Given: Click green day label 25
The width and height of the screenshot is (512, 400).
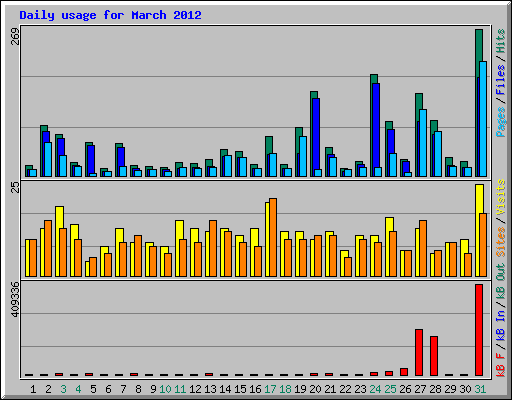Looking at the screenshot, I should point(390,389).
